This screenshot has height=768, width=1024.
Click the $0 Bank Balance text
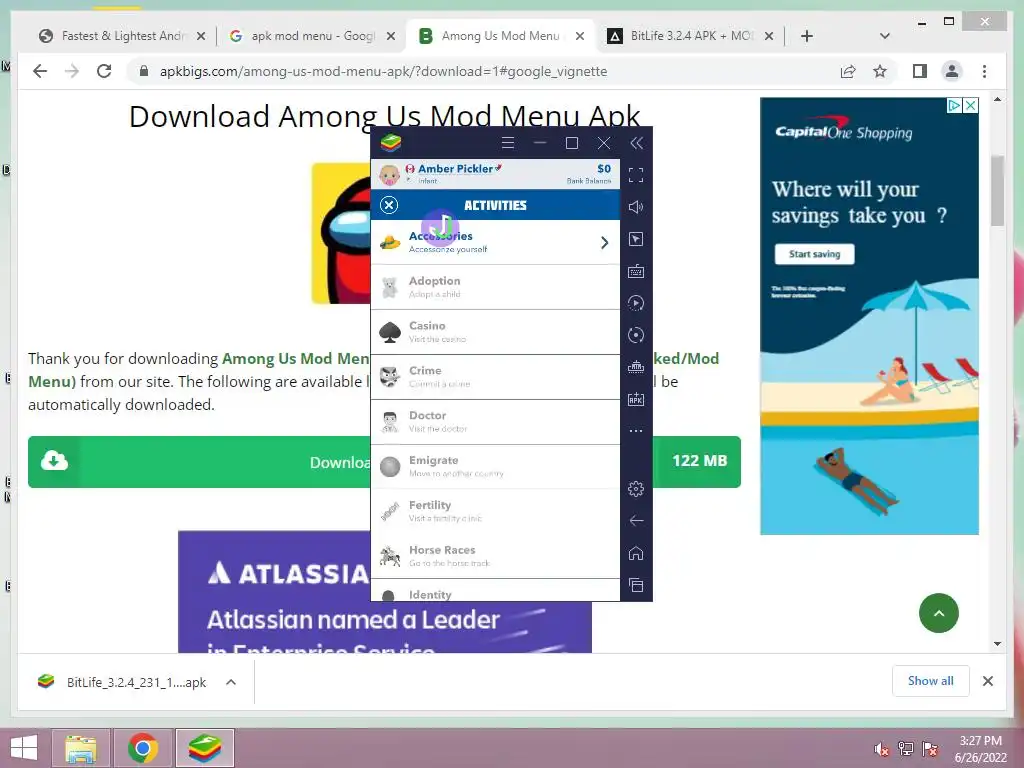tap(590, 174)
